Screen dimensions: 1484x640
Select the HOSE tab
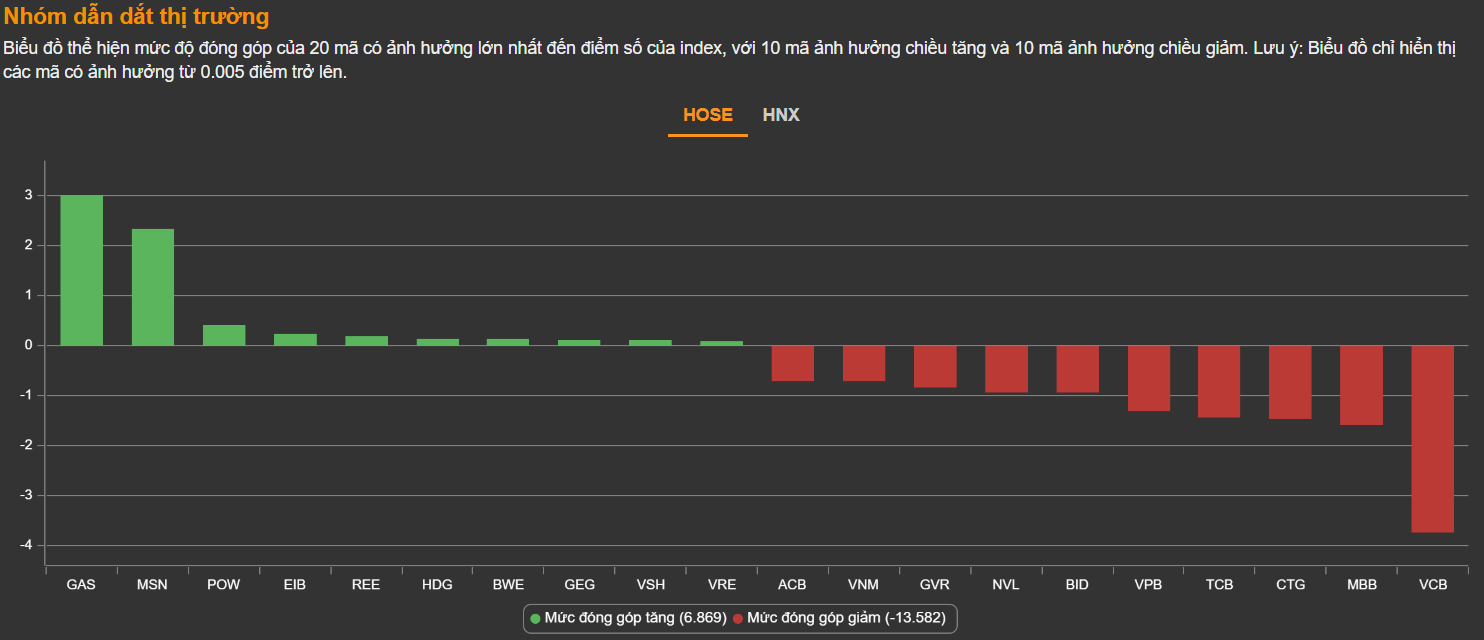pyautogui.click(x=708, y=115)
